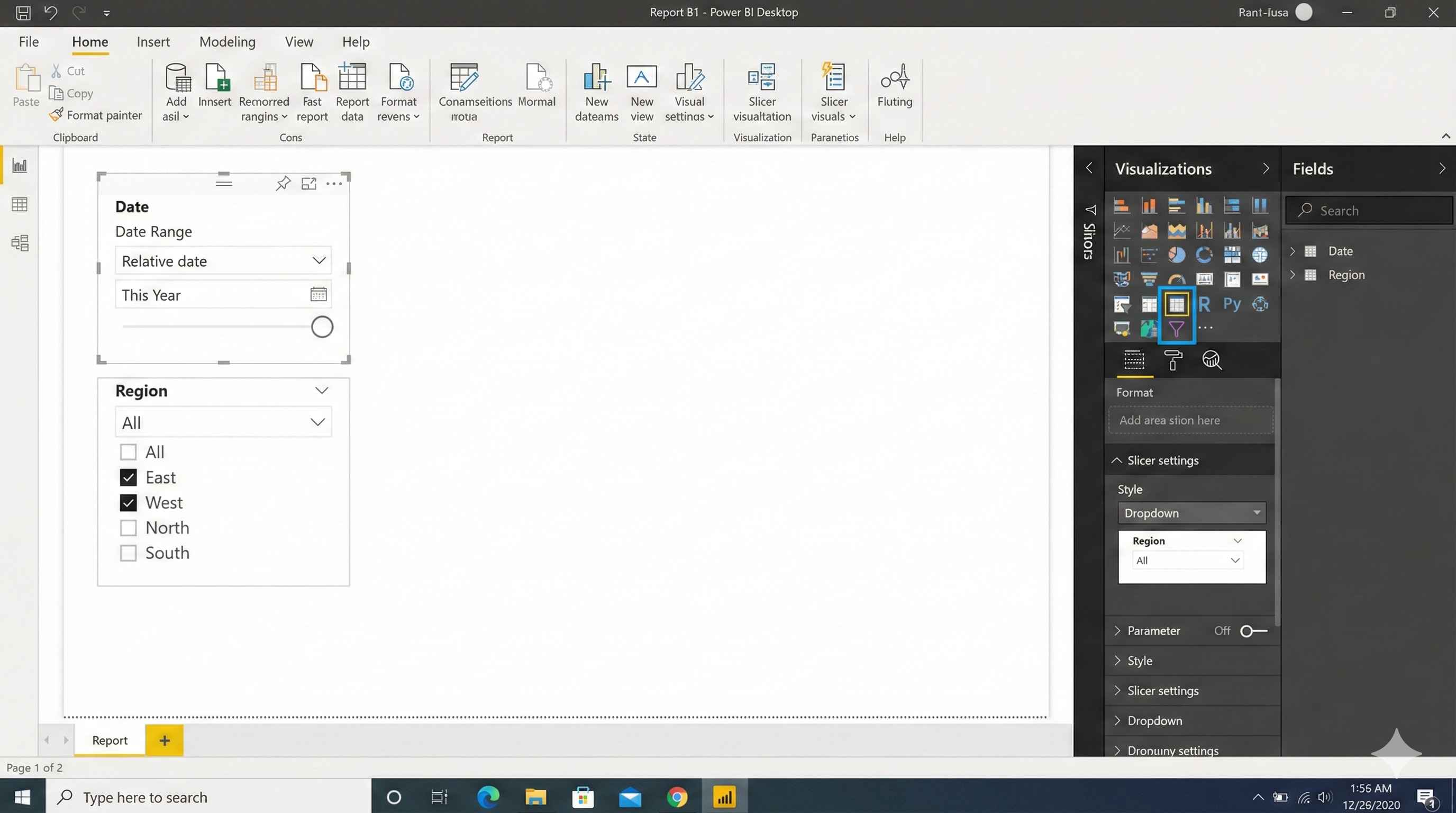This screenshot has width=1456, height=813.
Task: Open the Model view from the left sidebar
Action: (20, 242)
